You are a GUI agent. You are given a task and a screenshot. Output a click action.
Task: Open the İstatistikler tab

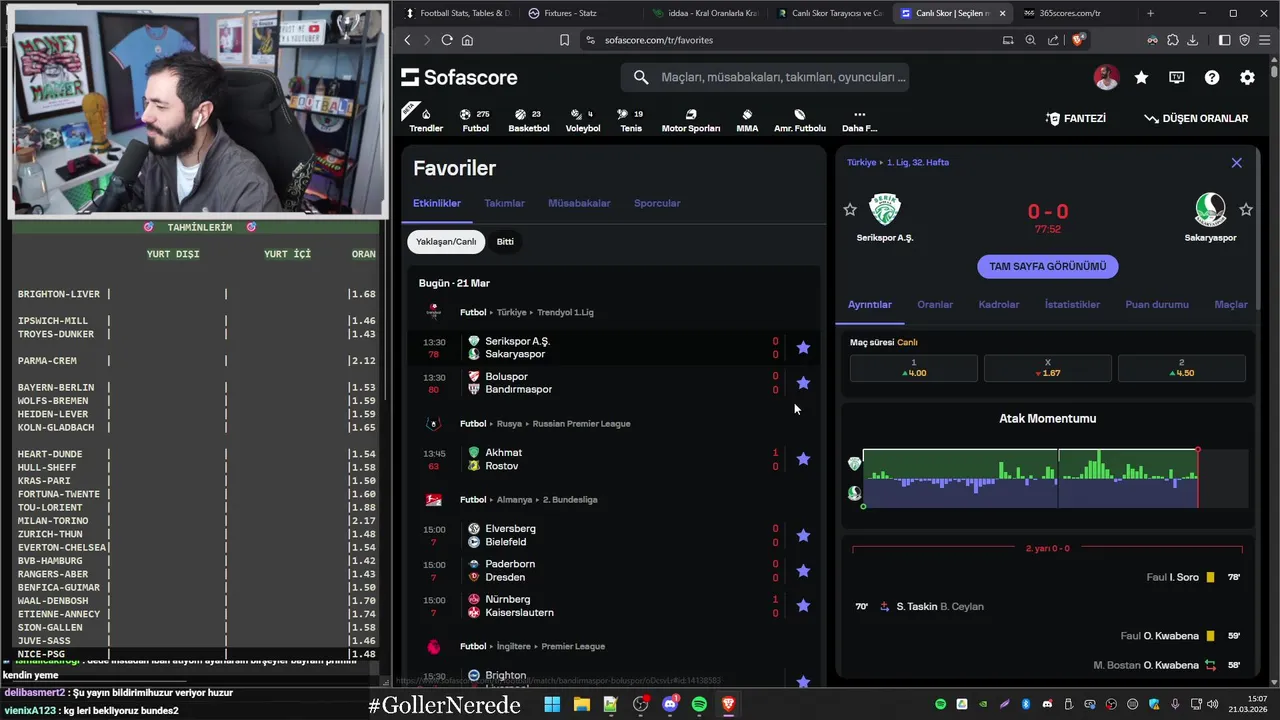1072,304
